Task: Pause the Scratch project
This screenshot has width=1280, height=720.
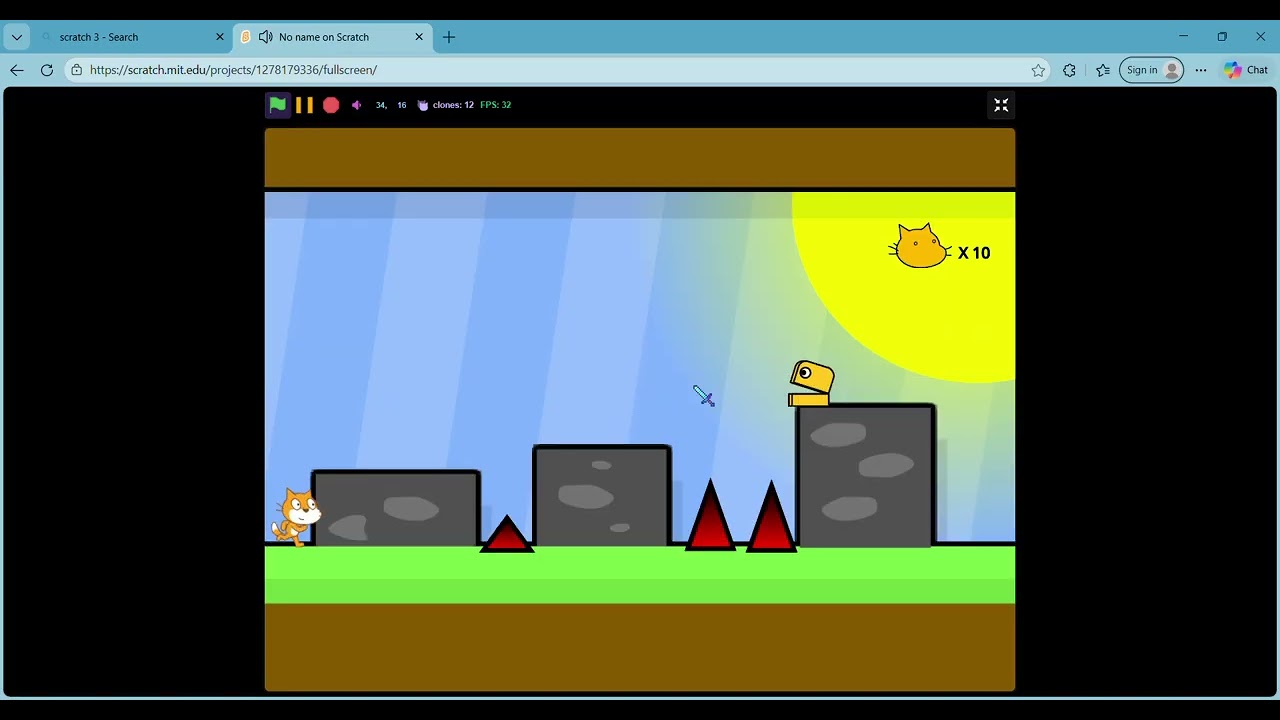Action: (x=304, y=105)
